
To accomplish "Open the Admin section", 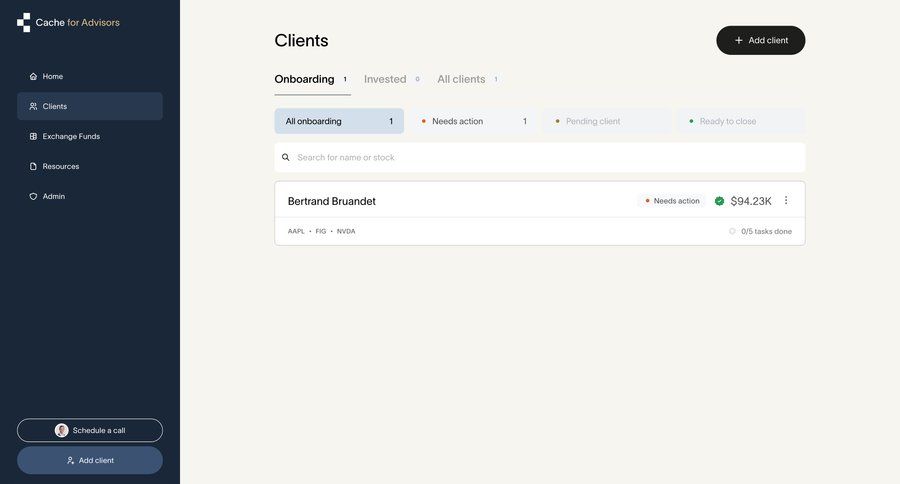I will coord(90,196).
